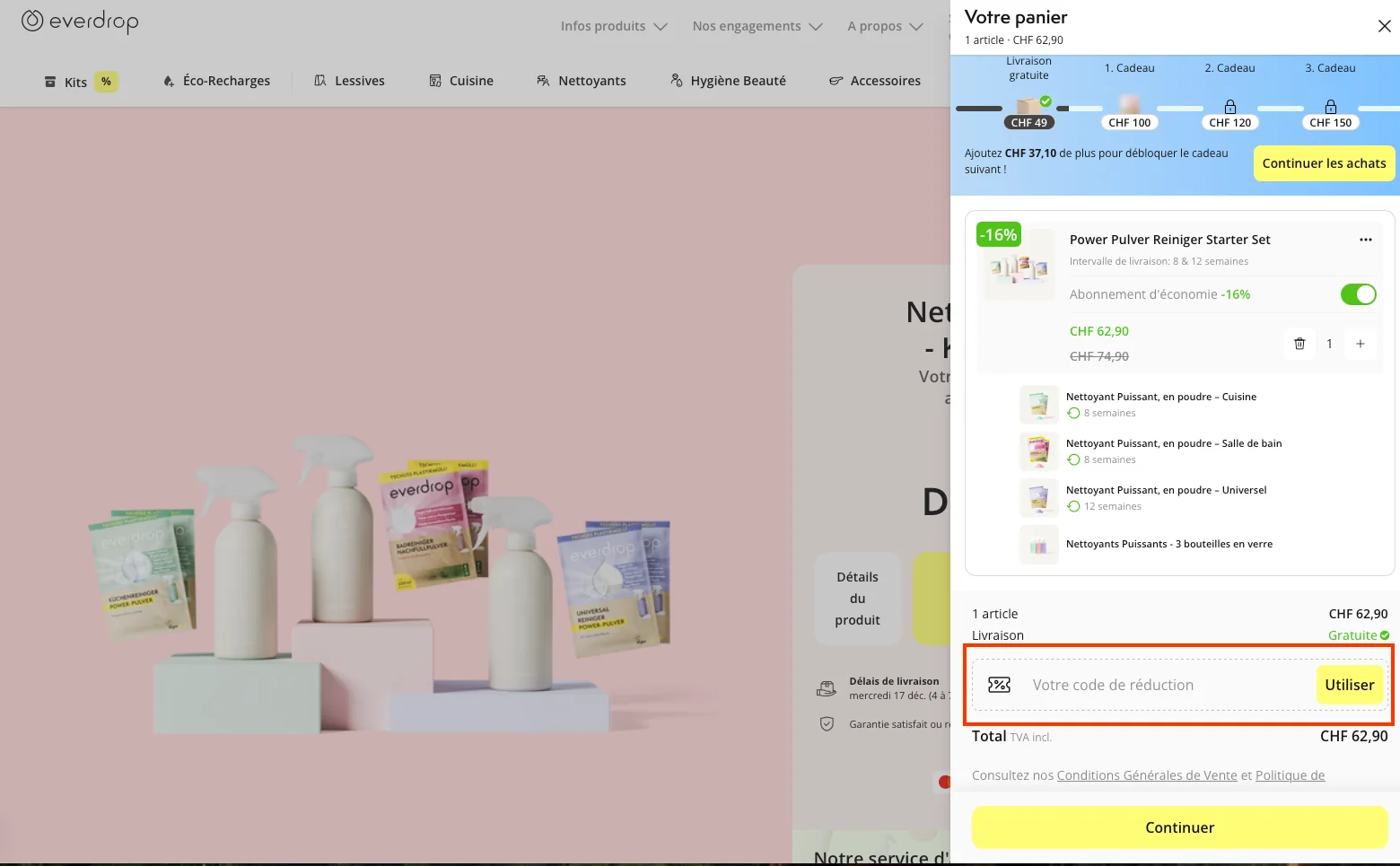
Task: Select the Kits category icon
Action: tap(50, 81)
